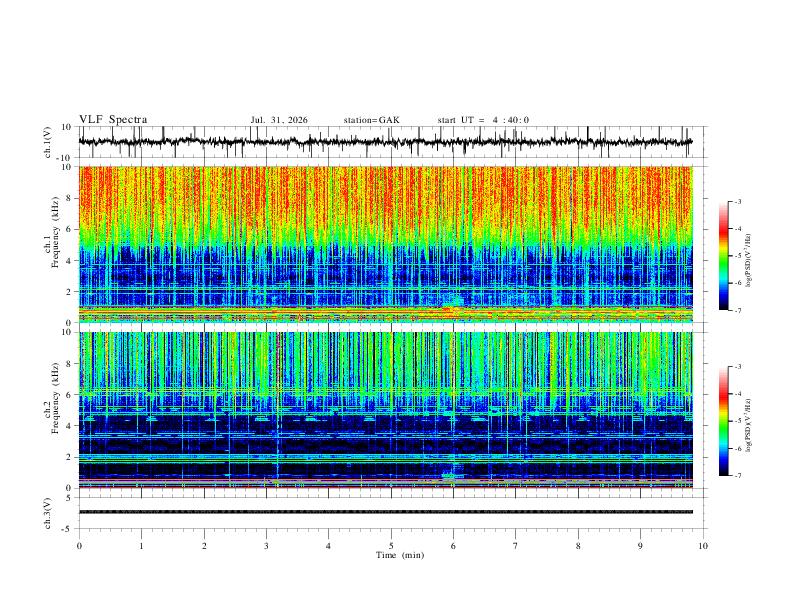Click the ch.3(V) flat signal trace
792x612 pixels.
(x=385, y=512)
